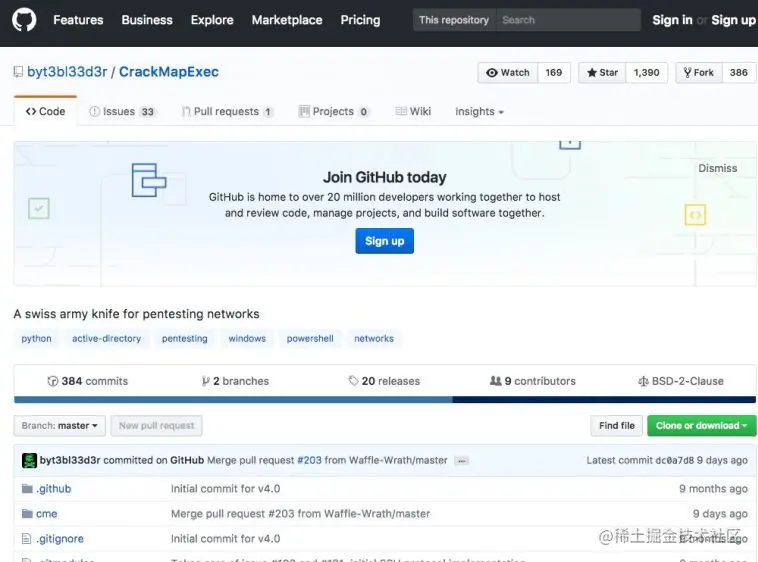Open the .github folder
The image size is (758, 562).
pyautogui.click(x=54, y=489)
